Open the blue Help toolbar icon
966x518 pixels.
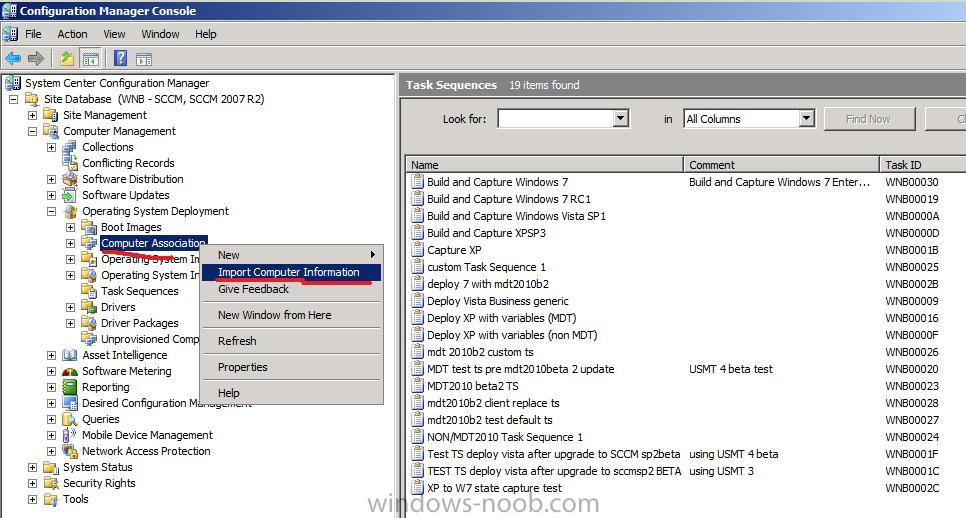(x=121, y=59)
